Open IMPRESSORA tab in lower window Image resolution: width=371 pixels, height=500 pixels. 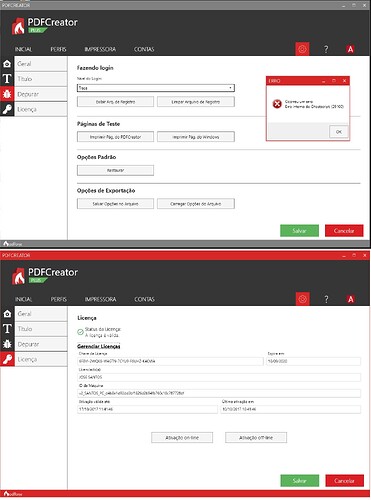pyautogui.click(x=100, y=299)
